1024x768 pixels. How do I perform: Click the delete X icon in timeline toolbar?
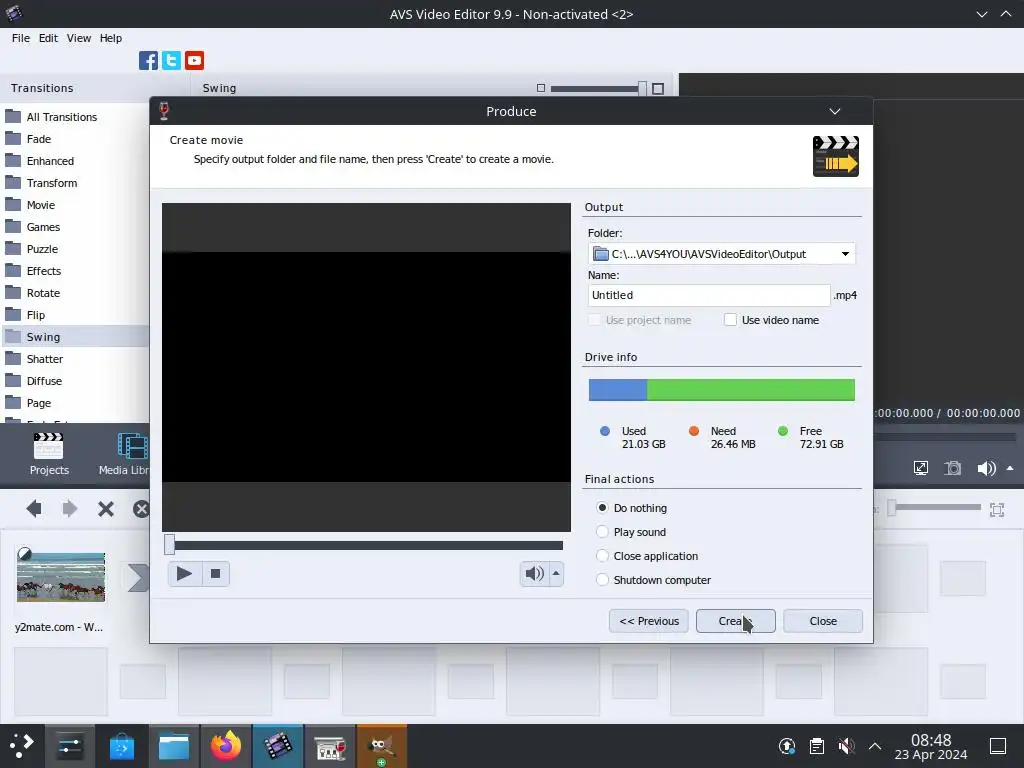106,509
